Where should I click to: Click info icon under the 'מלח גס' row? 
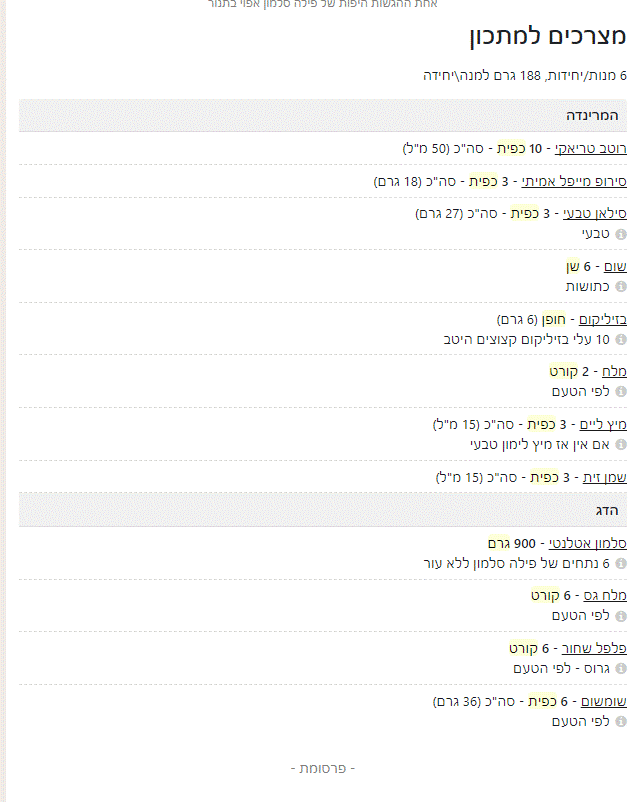click(x=621, y=616)
